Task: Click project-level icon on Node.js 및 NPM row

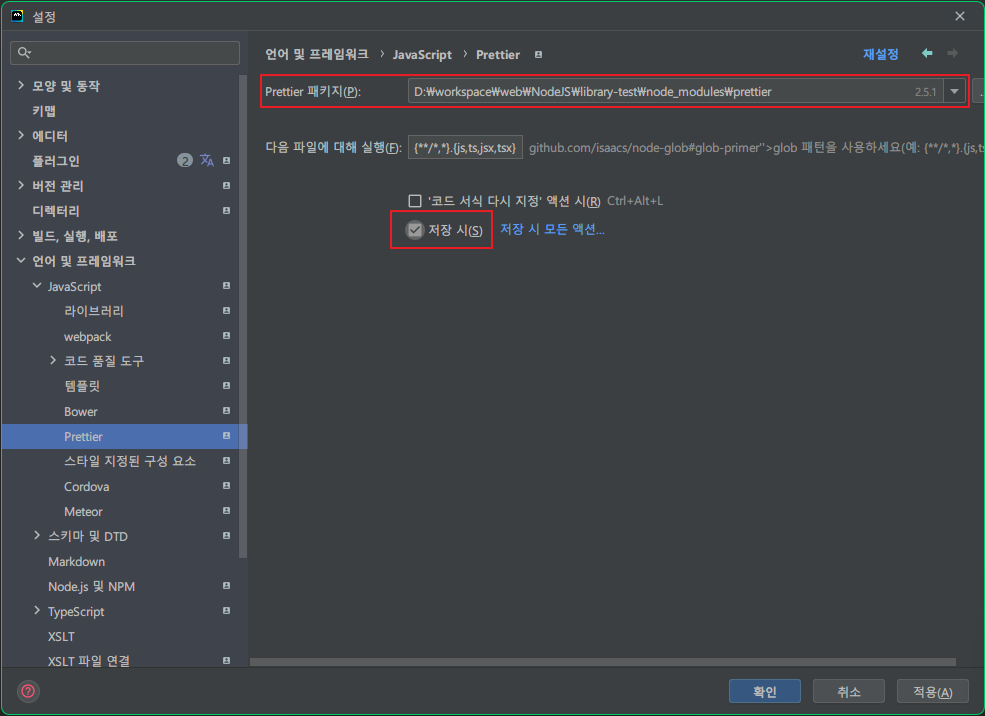Action: click(x=226, y=586)
